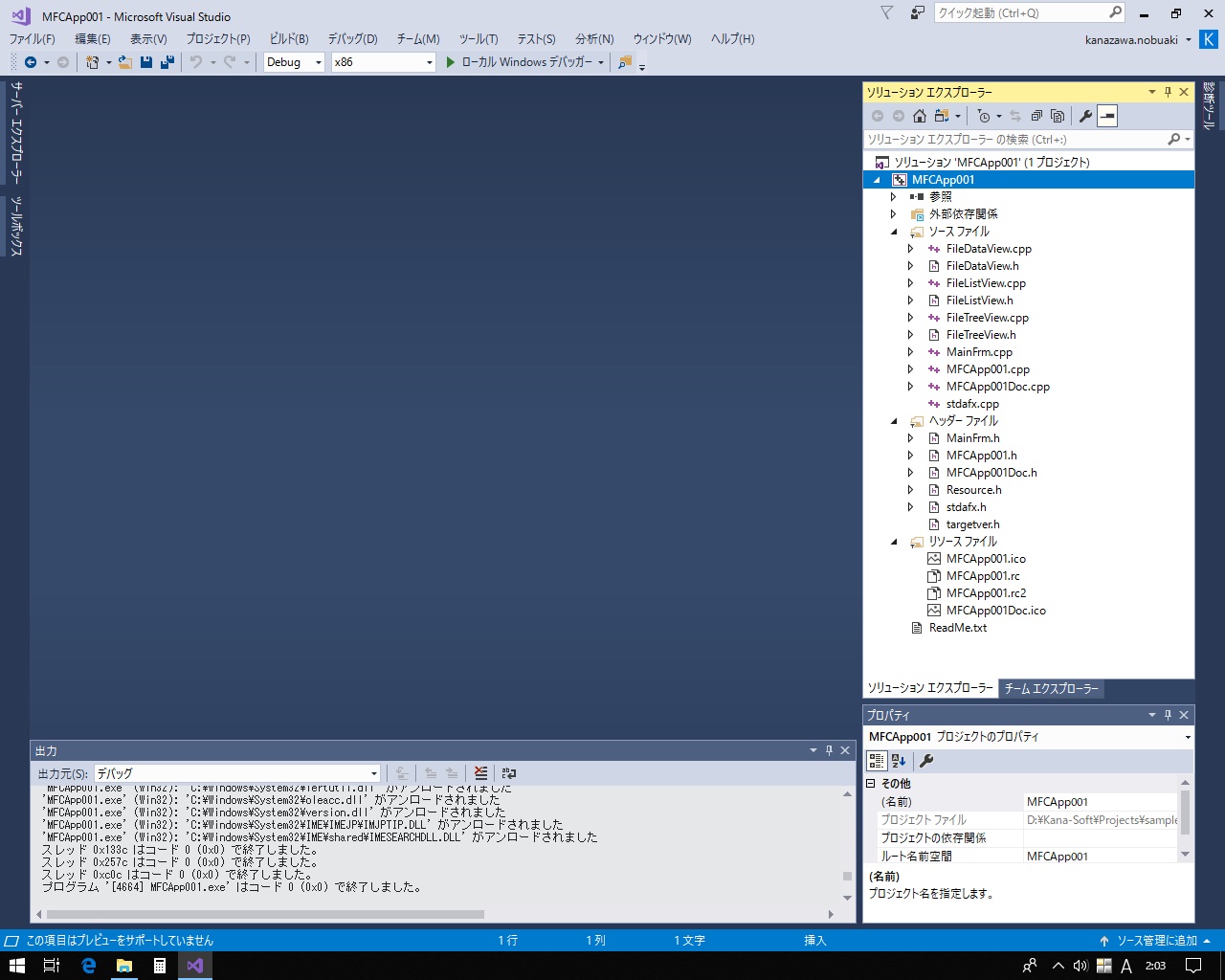Sort properties alphabetically in プロパティ panel
The height and width of the screenshot is (980, 1225).
pos(899,761)
